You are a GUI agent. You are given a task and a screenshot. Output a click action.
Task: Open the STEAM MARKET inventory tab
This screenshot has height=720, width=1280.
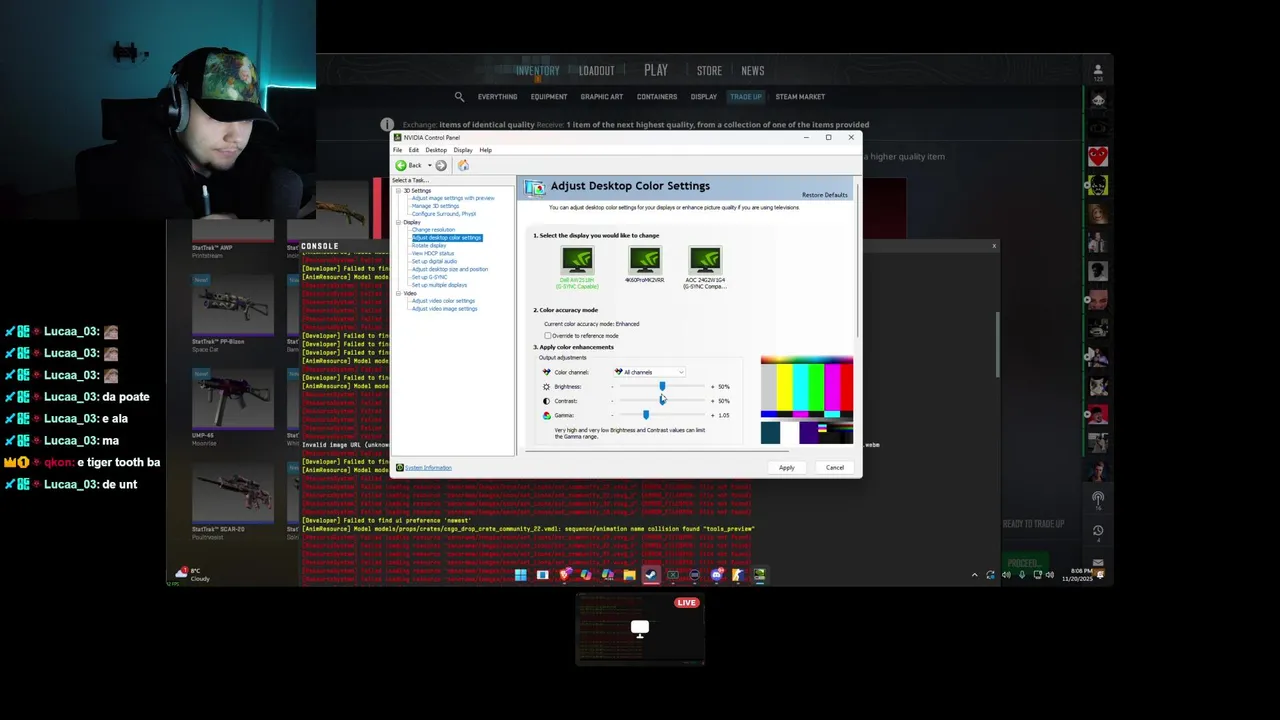tap(800, 97)
